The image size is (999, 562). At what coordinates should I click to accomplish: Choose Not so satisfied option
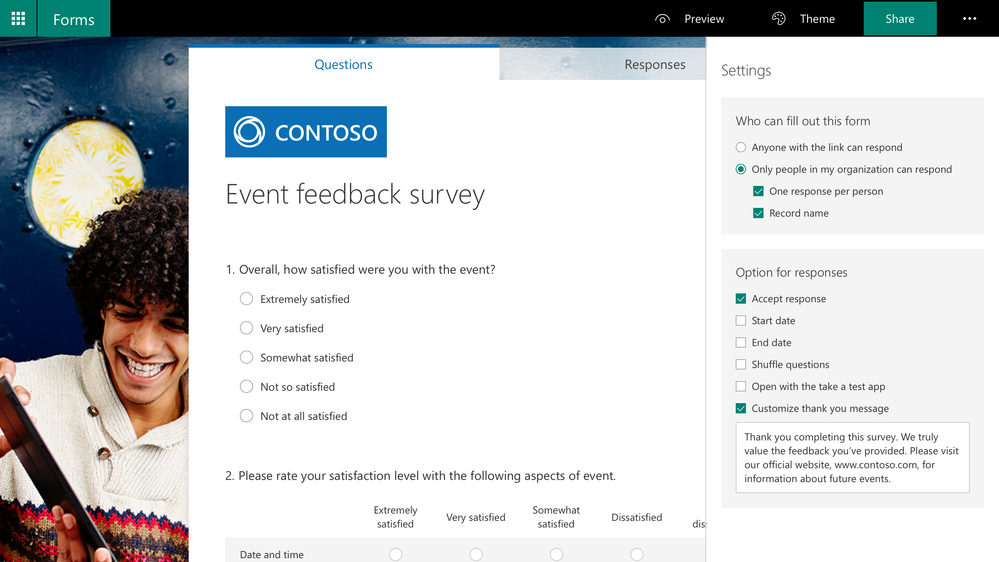point(247,387)
